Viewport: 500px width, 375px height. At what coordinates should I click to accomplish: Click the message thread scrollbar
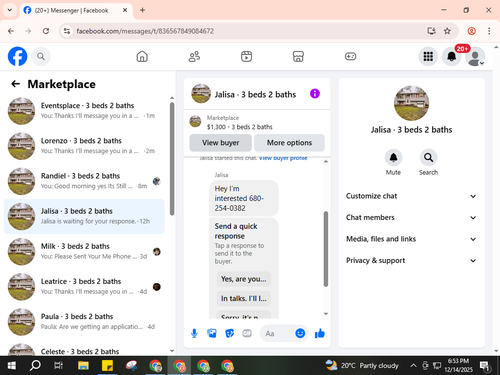(326, 249)
